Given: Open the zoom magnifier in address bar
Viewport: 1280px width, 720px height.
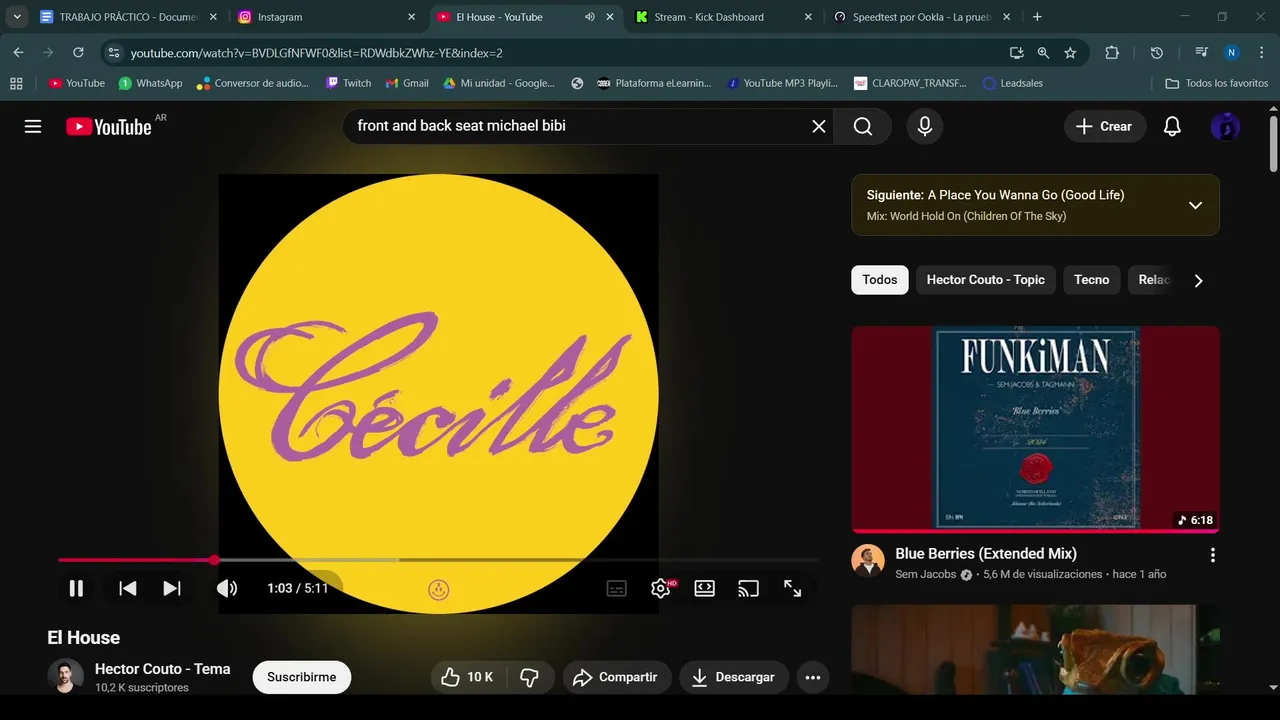Looking at the screenshot, I should tap(1043, 52).
